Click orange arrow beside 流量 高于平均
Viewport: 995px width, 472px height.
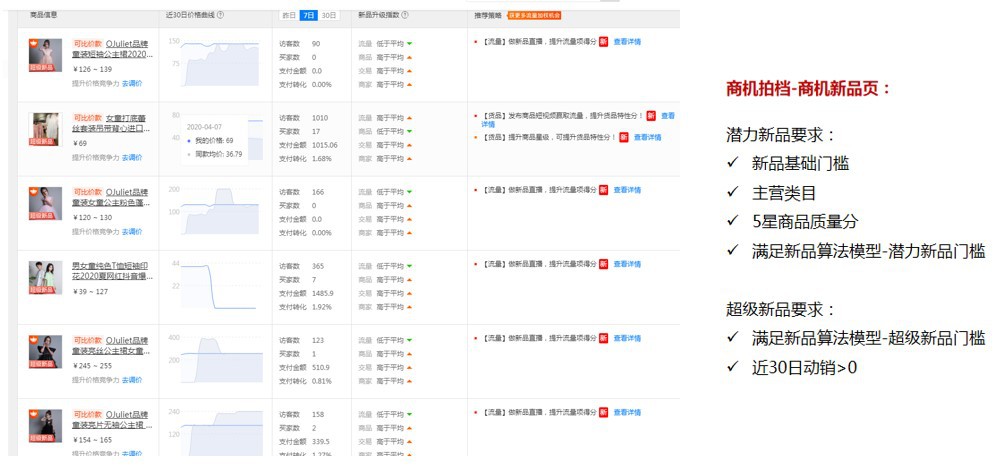409,118
